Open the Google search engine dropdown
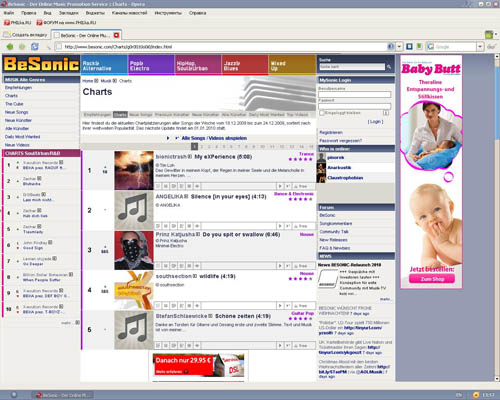This screenshot has width=500, height=400. (480, 47)
